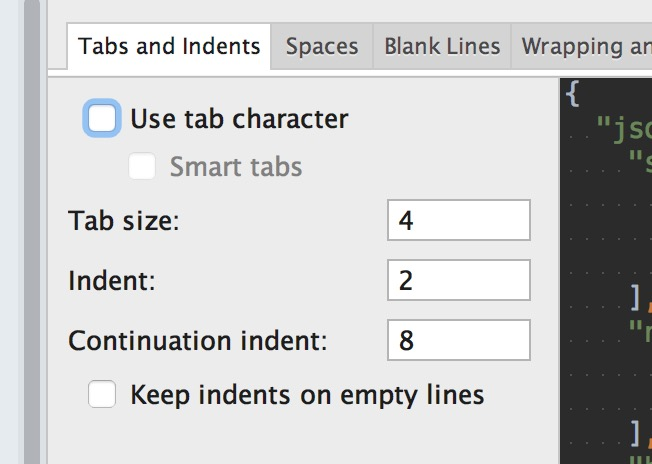
Task: Open the Spaces tab
Action: (x=321, y=46)
